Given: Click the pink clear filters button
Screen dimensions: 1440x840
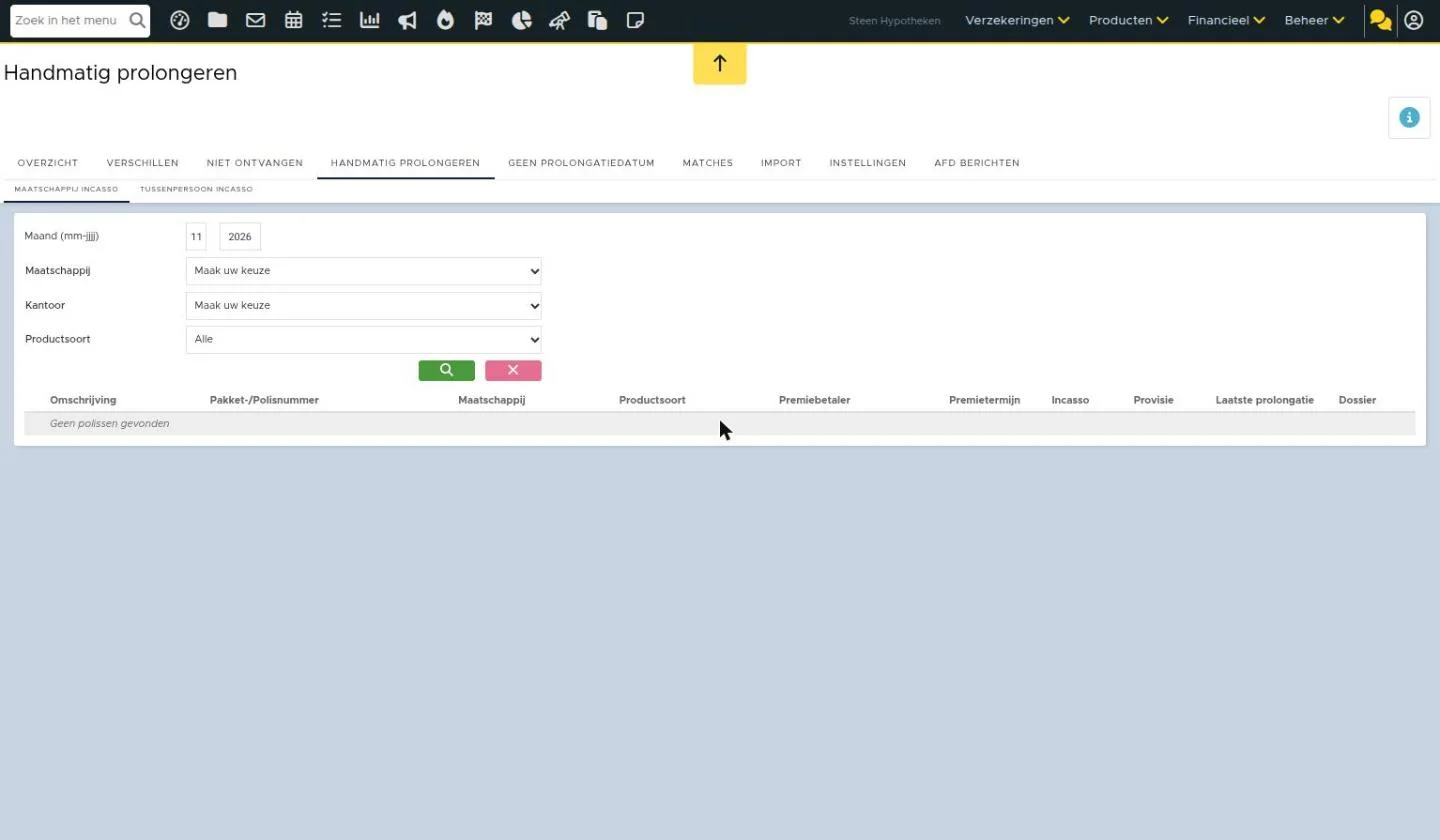Looking at the screenshot, I should point(513,371).
